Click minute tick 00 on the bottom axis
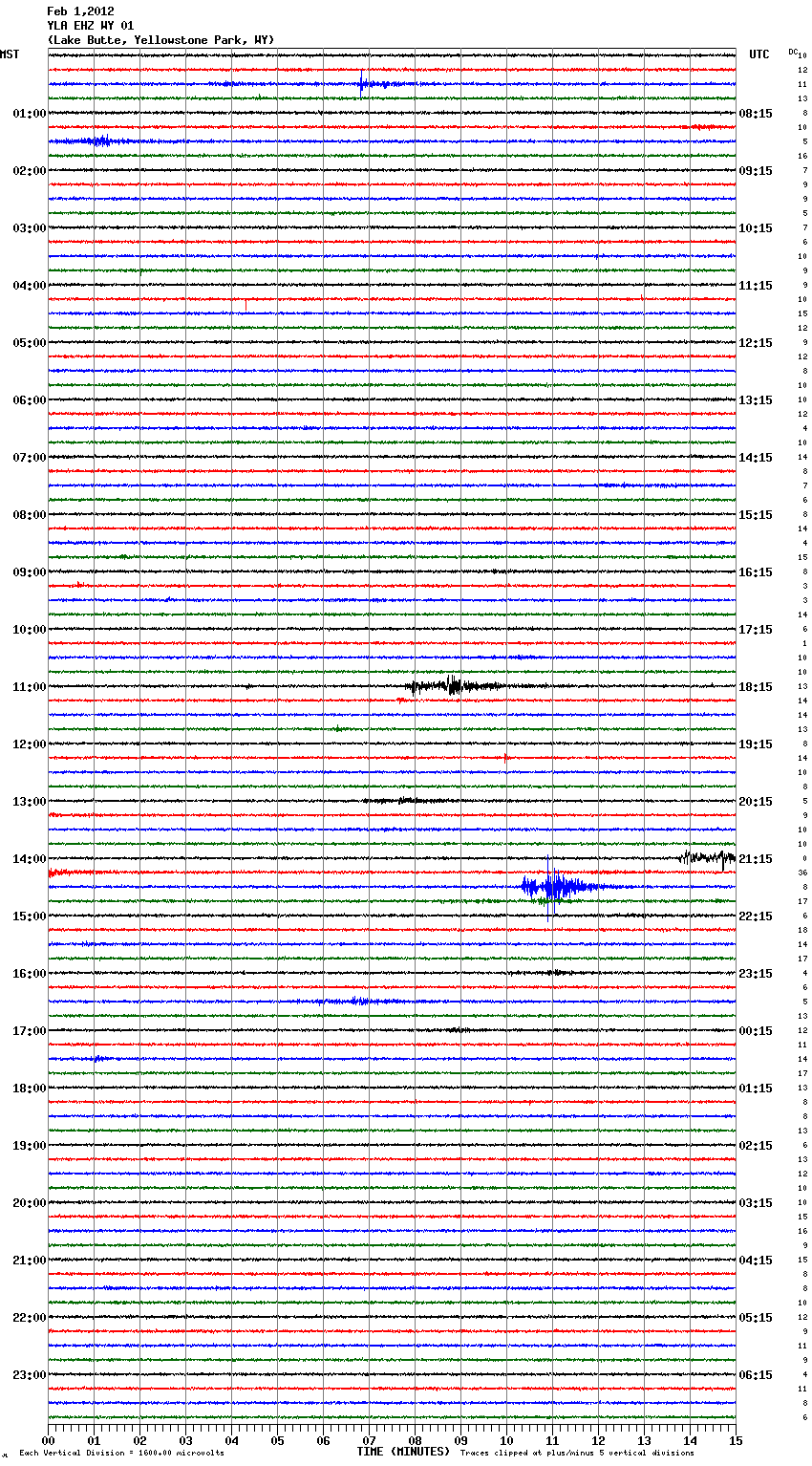Screen dimensions: 812x1466 49,1440
